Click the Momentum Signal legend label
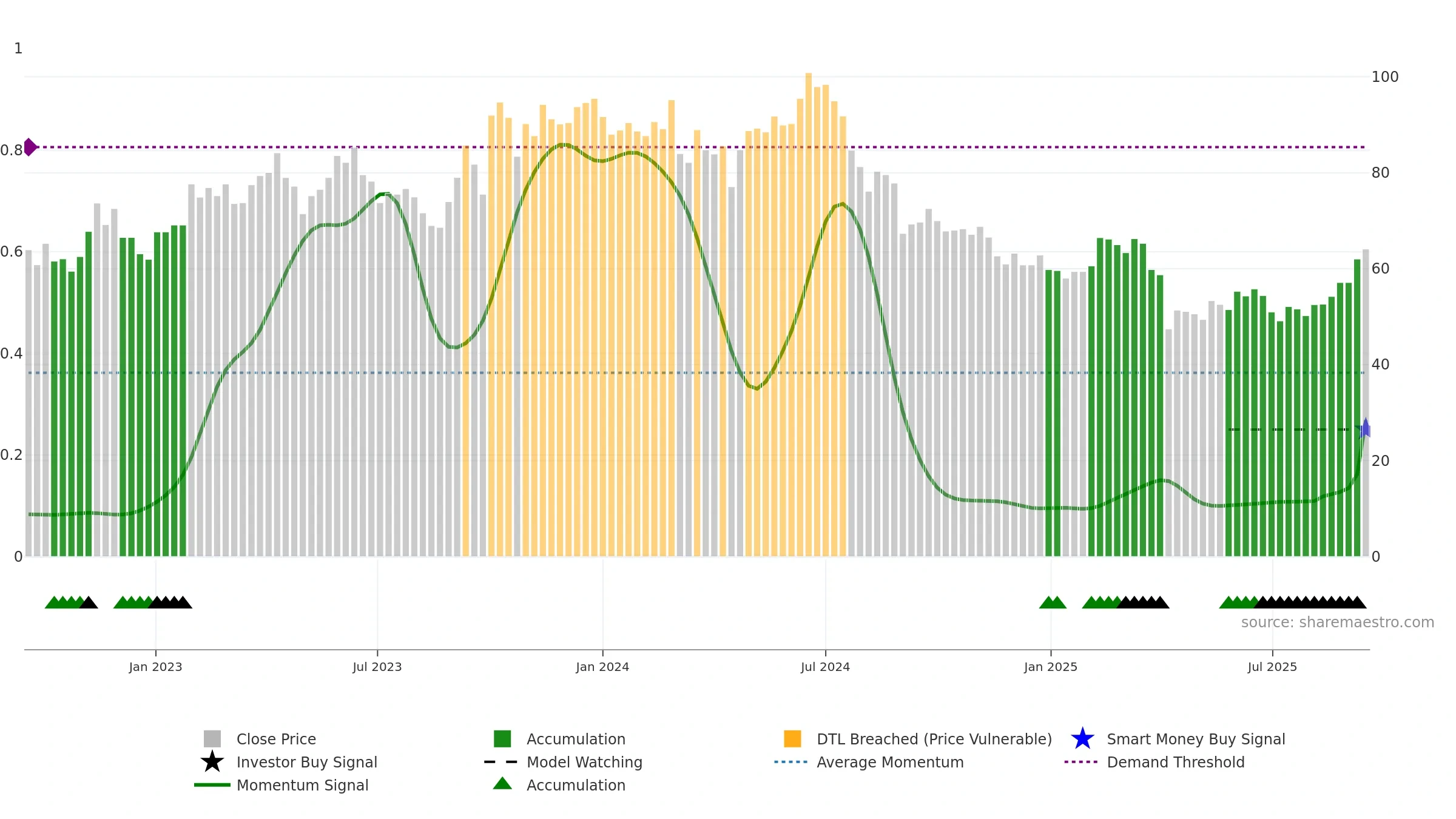Image resolution: width=1456 pixels, height=819 pixels. 302,785
